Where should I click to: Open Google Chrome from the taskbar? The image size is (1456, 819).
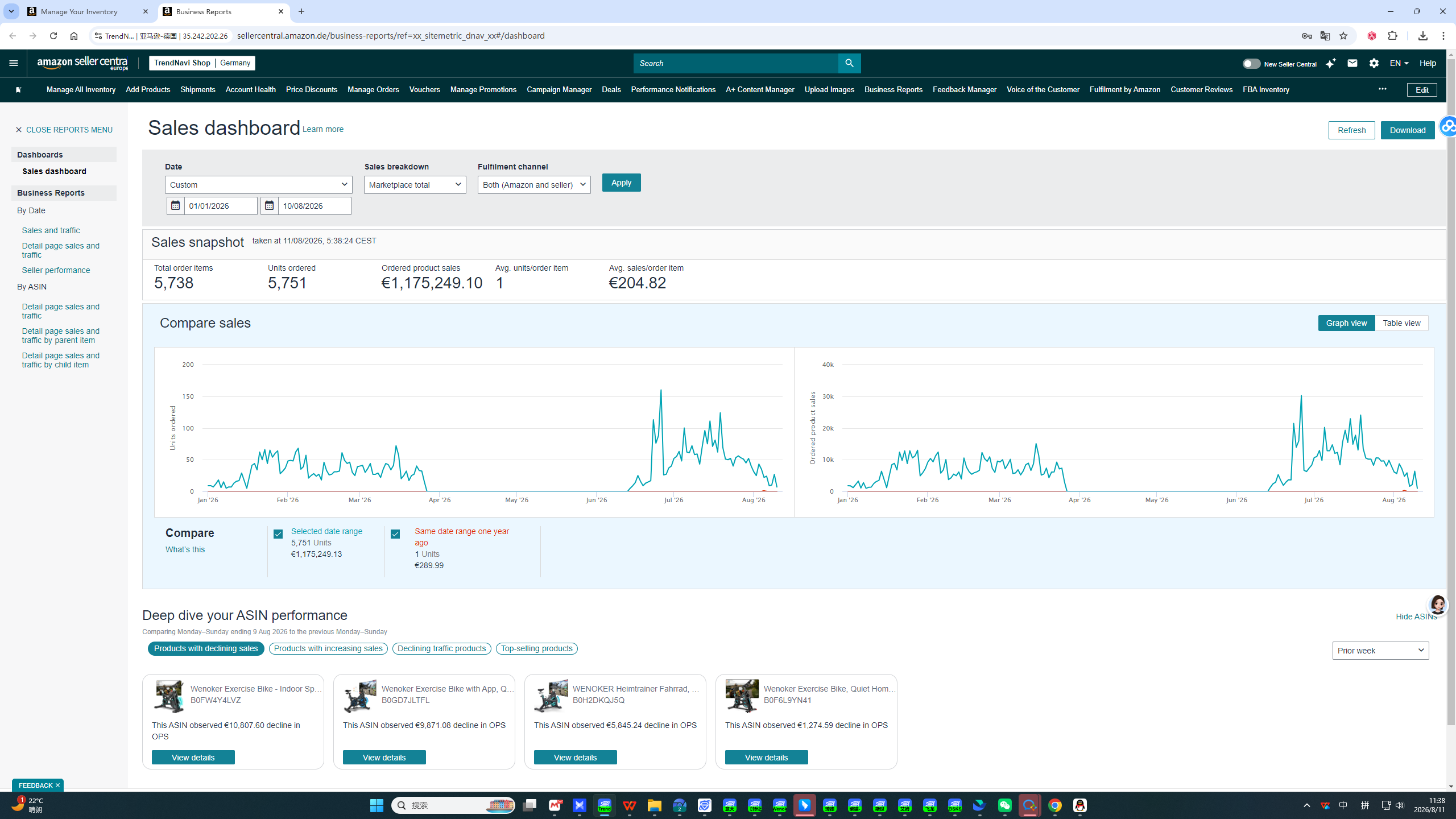pos(1055,805)
